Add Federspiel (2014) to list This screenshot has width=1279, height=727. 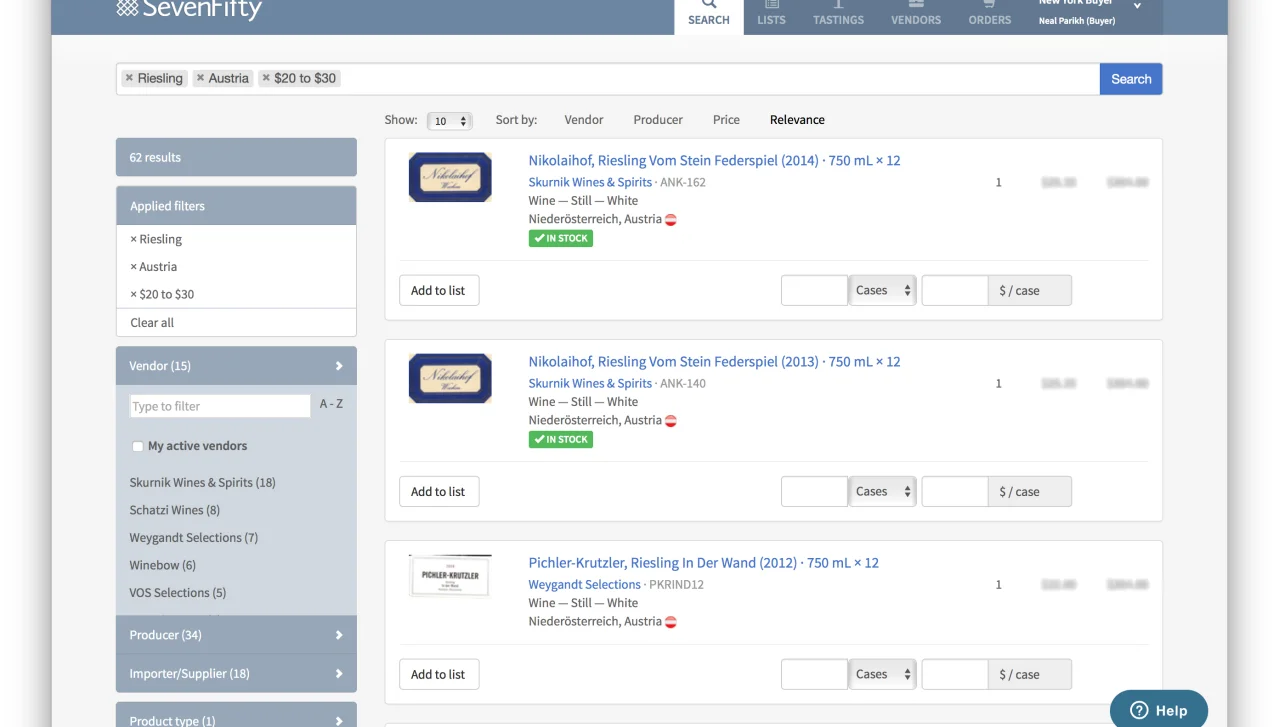tap(439, 291)
